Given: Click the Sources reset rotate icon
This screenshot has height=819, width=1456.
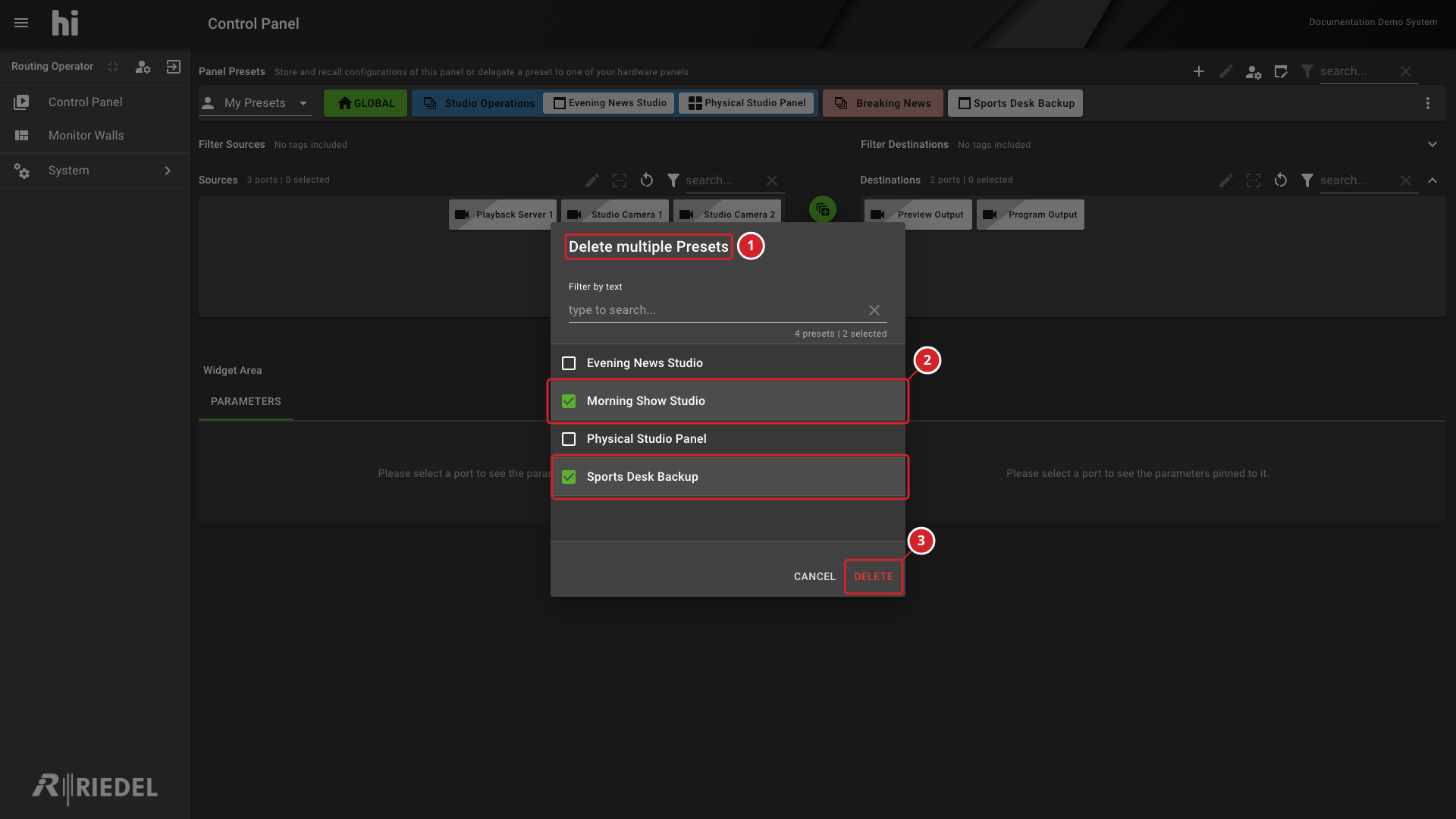Looking at the screenshot, I should (647, 180).
